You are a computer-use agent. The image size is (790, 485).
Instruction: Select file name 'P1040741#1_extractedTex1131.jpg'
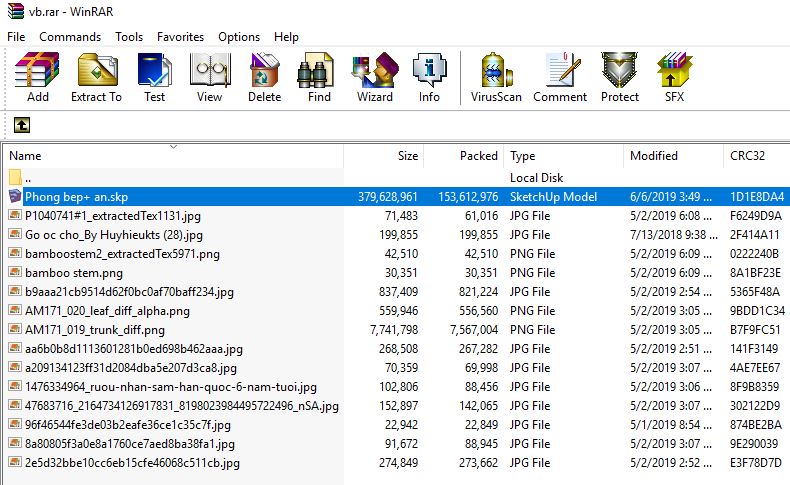click(113, 216)
